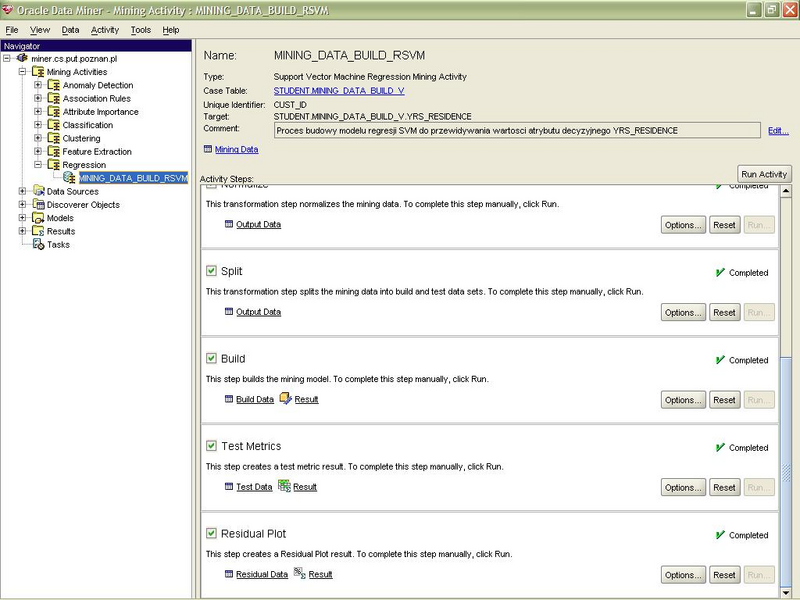Click the miner.cs.put.poznan.pl server icon
The image size is (800, 600).
coord(22,59)
